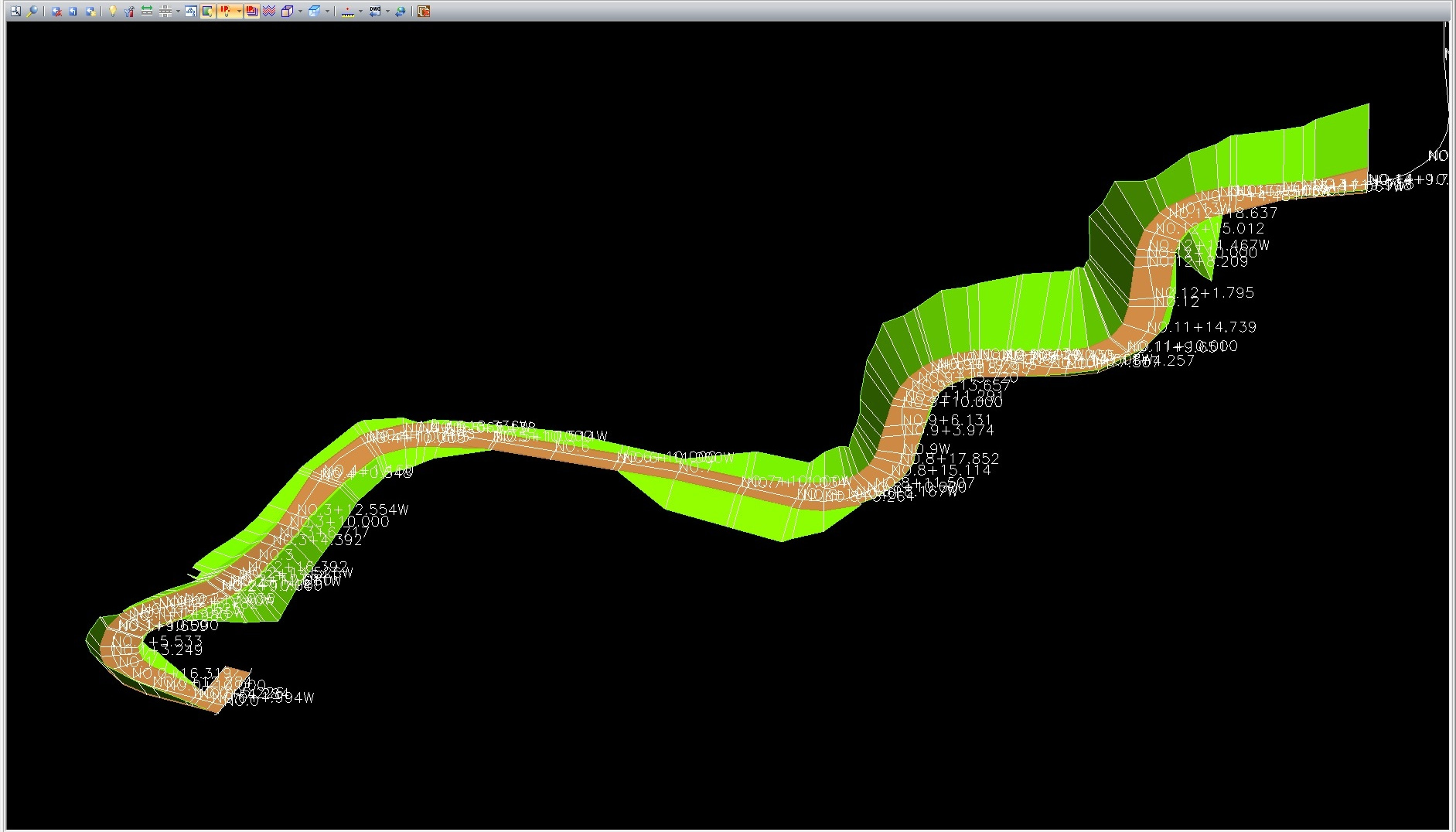Click the DWG export icon
This screenshot has height=832, width=1456.
374,12
